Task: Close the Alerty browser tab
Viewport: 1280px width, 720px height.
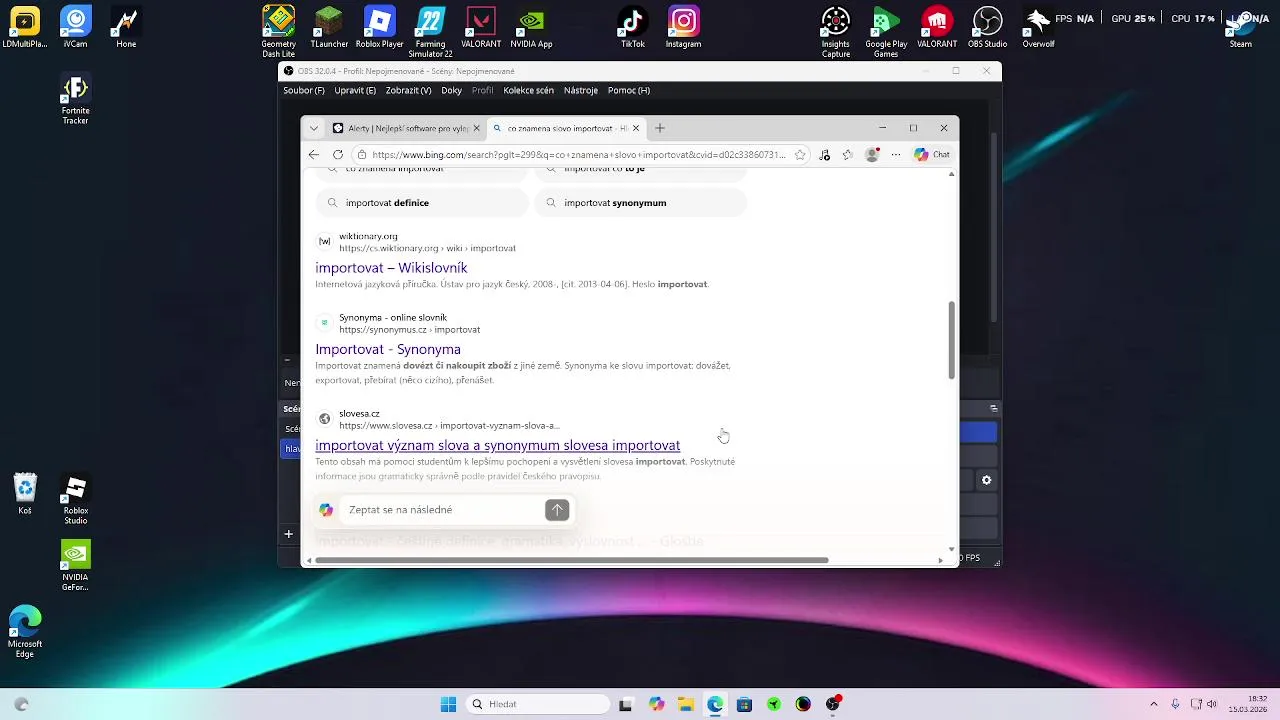Action: (477, 128)
